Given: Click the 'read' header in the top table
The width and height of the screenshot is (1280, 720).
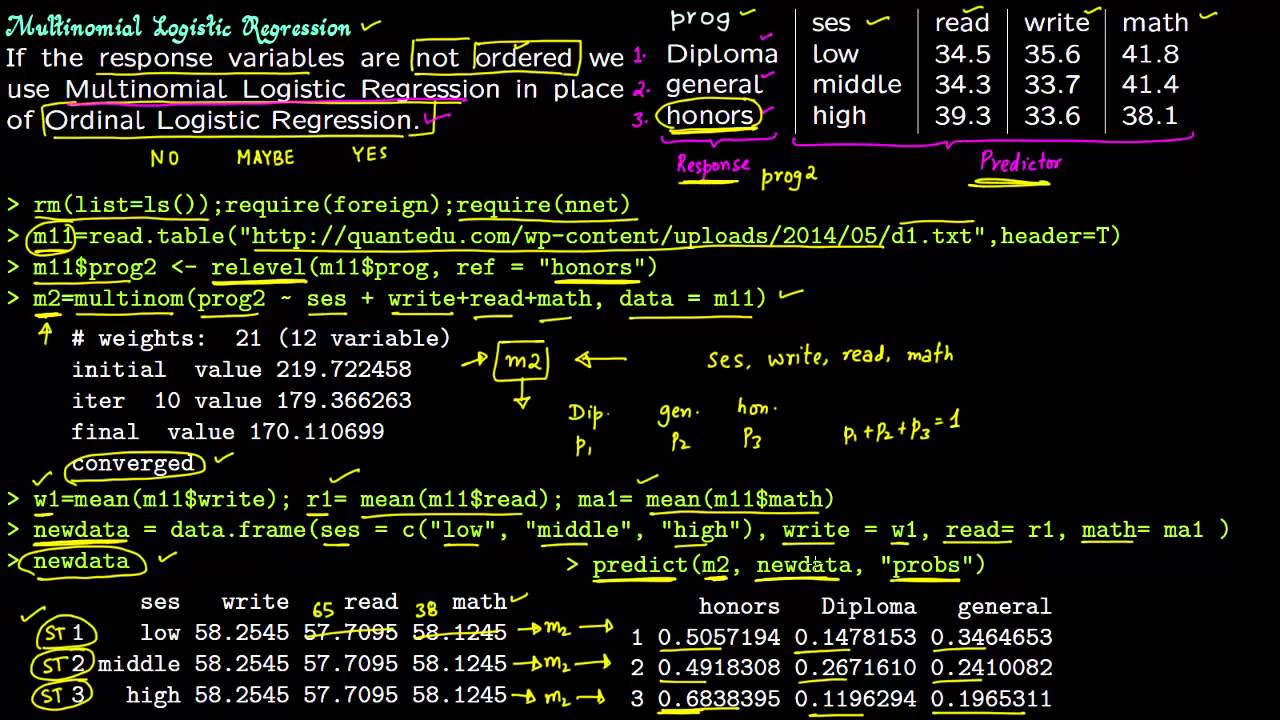Looking at the screenshot, I should 962,22.
